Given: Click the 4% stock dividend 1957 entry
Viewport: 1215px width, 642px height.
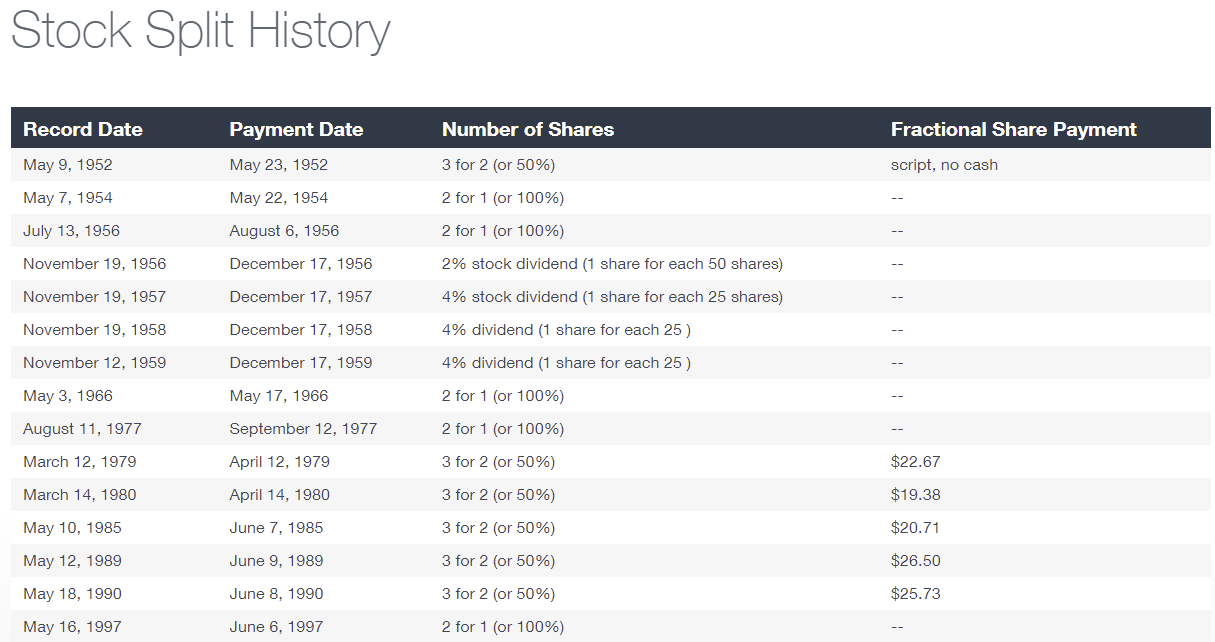Looking at the screenshot, I should pos(612,297).
